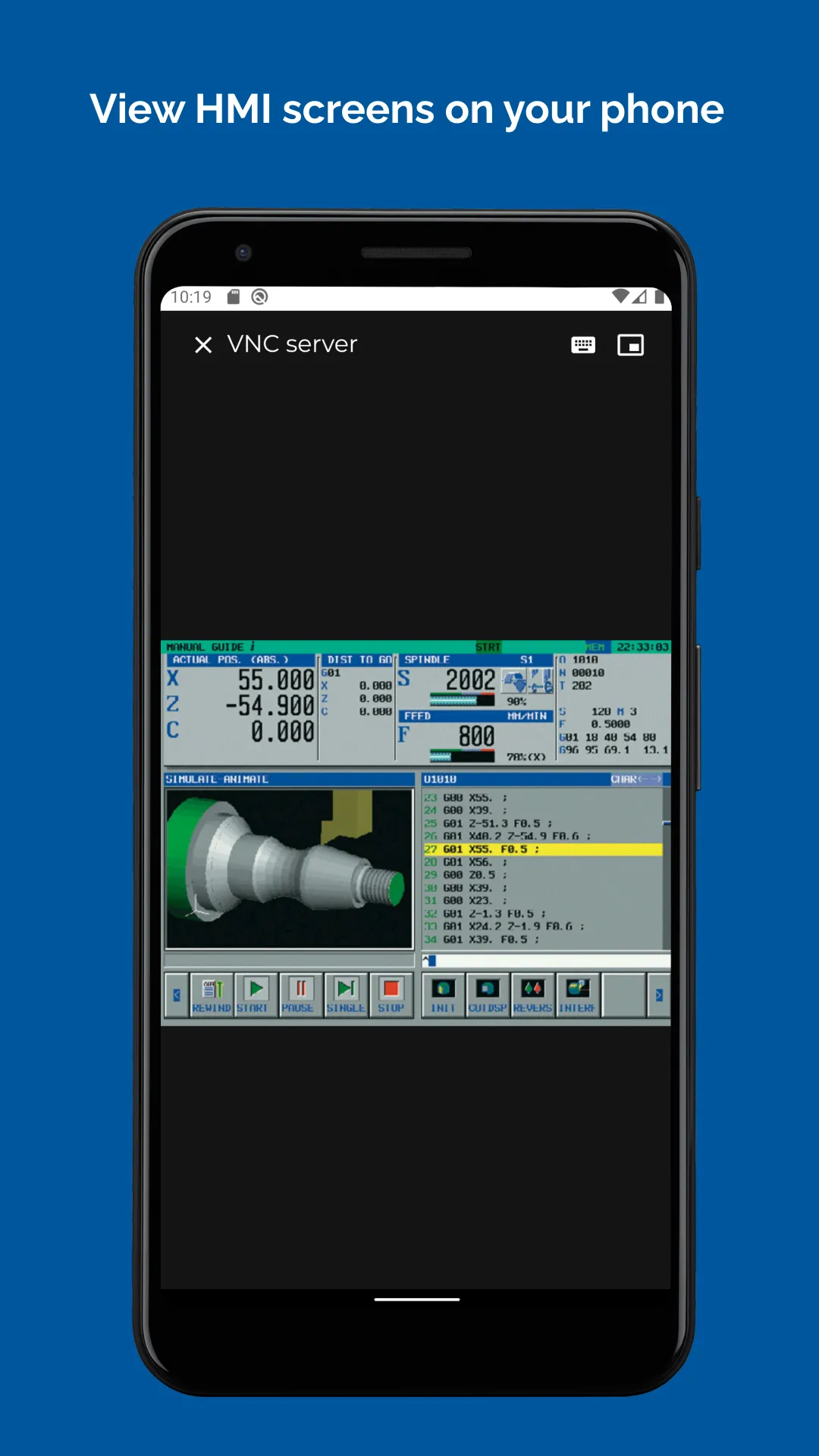Image resolution: width=819 pixels, height=1456 pixels.
Task: Click the STRT status indicator
Action: point(488,647)
